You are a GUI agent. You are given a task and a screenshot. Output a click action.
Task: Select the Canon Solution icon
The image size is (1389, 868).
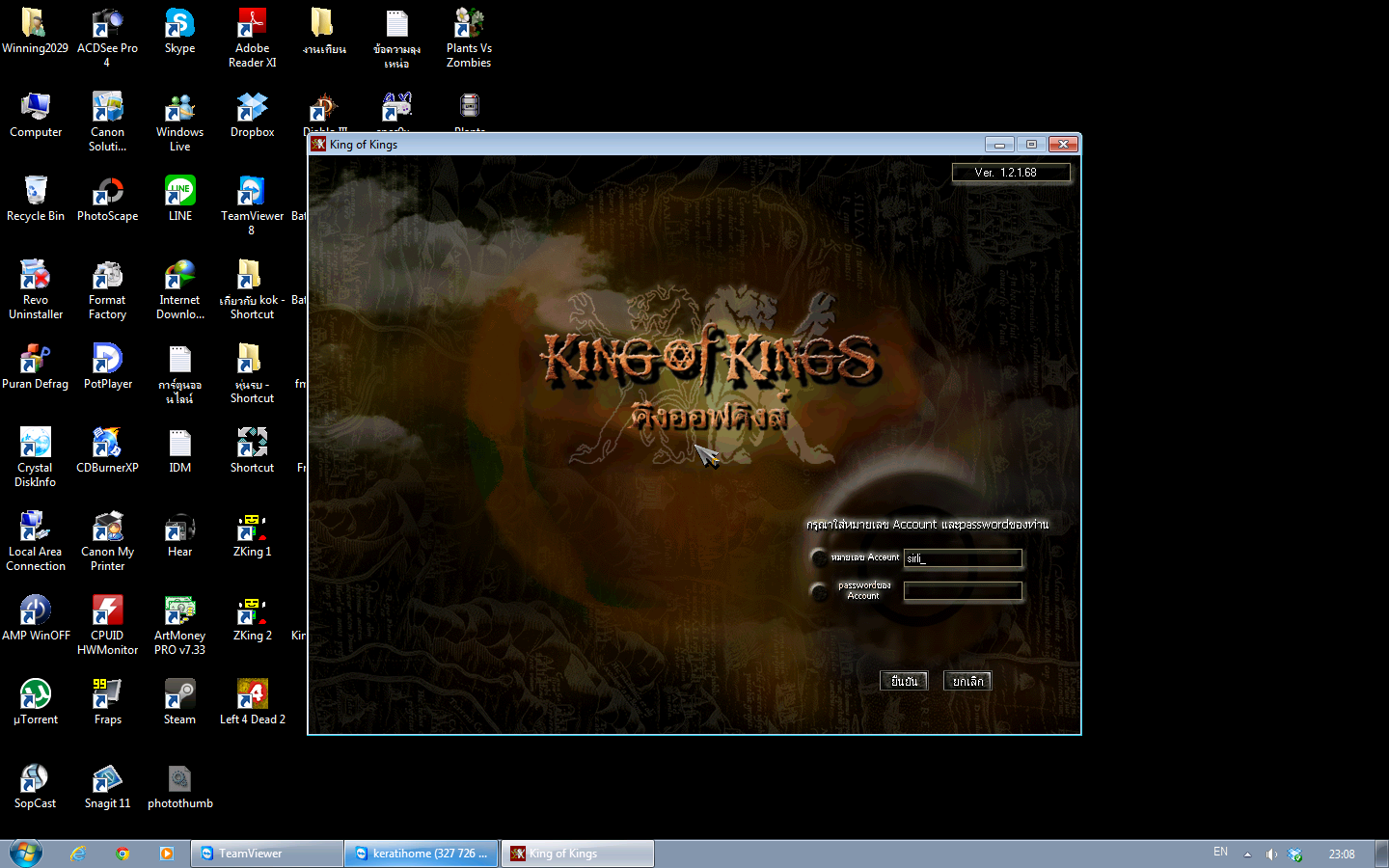pos(107,122)
